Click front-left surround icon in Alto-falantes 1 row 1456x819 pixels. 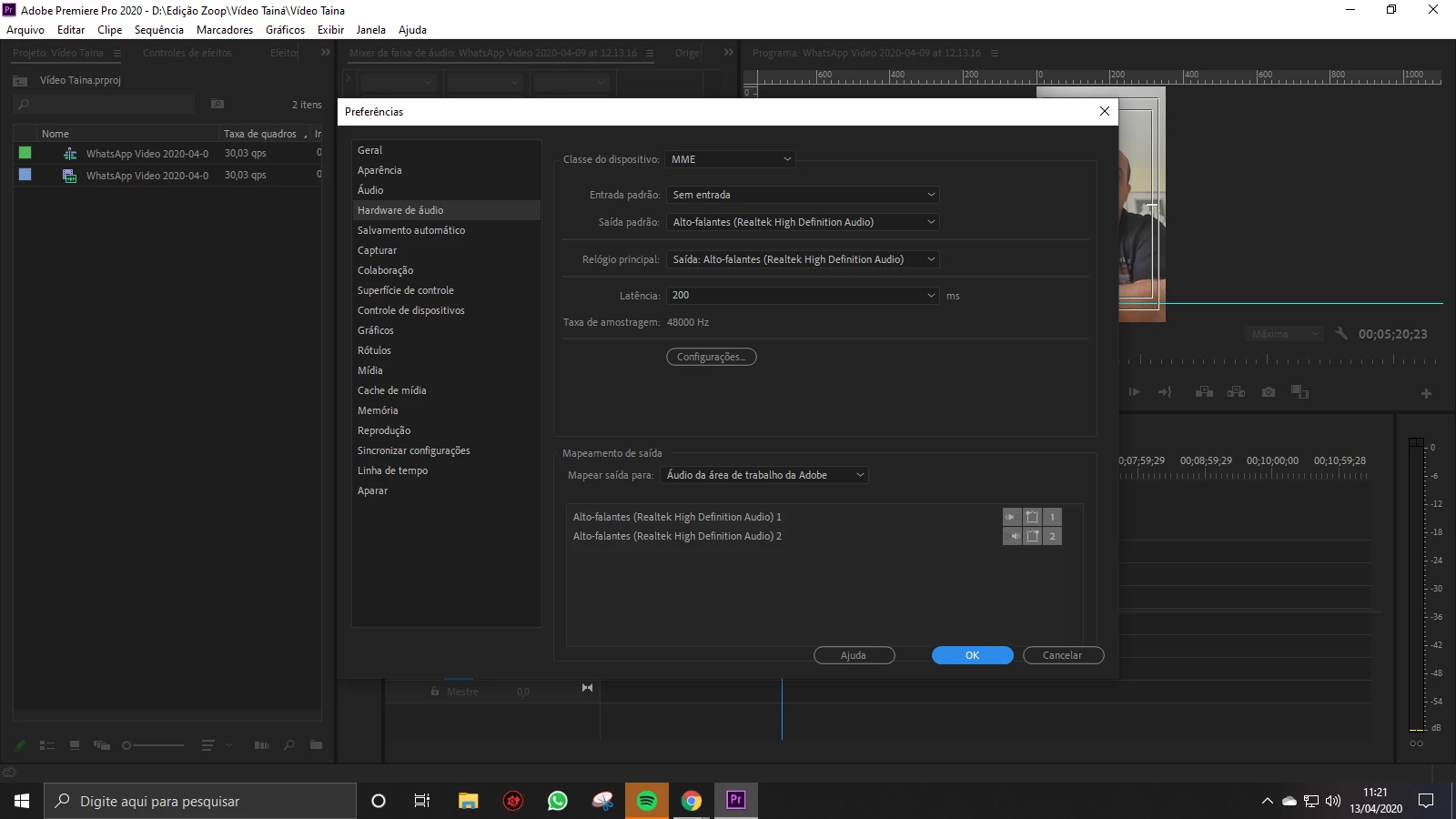[x=1032, y=517]
